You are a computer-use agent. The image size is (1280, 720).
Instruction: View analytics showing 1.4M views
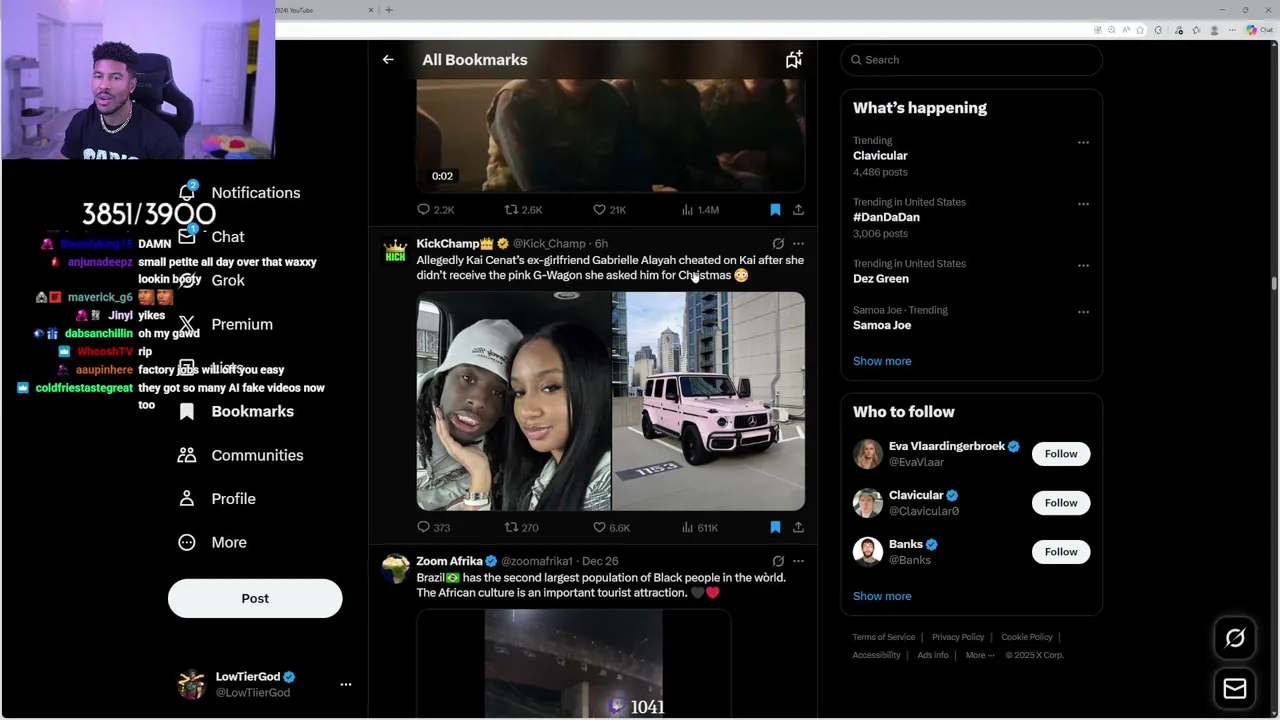coord(700,210)
